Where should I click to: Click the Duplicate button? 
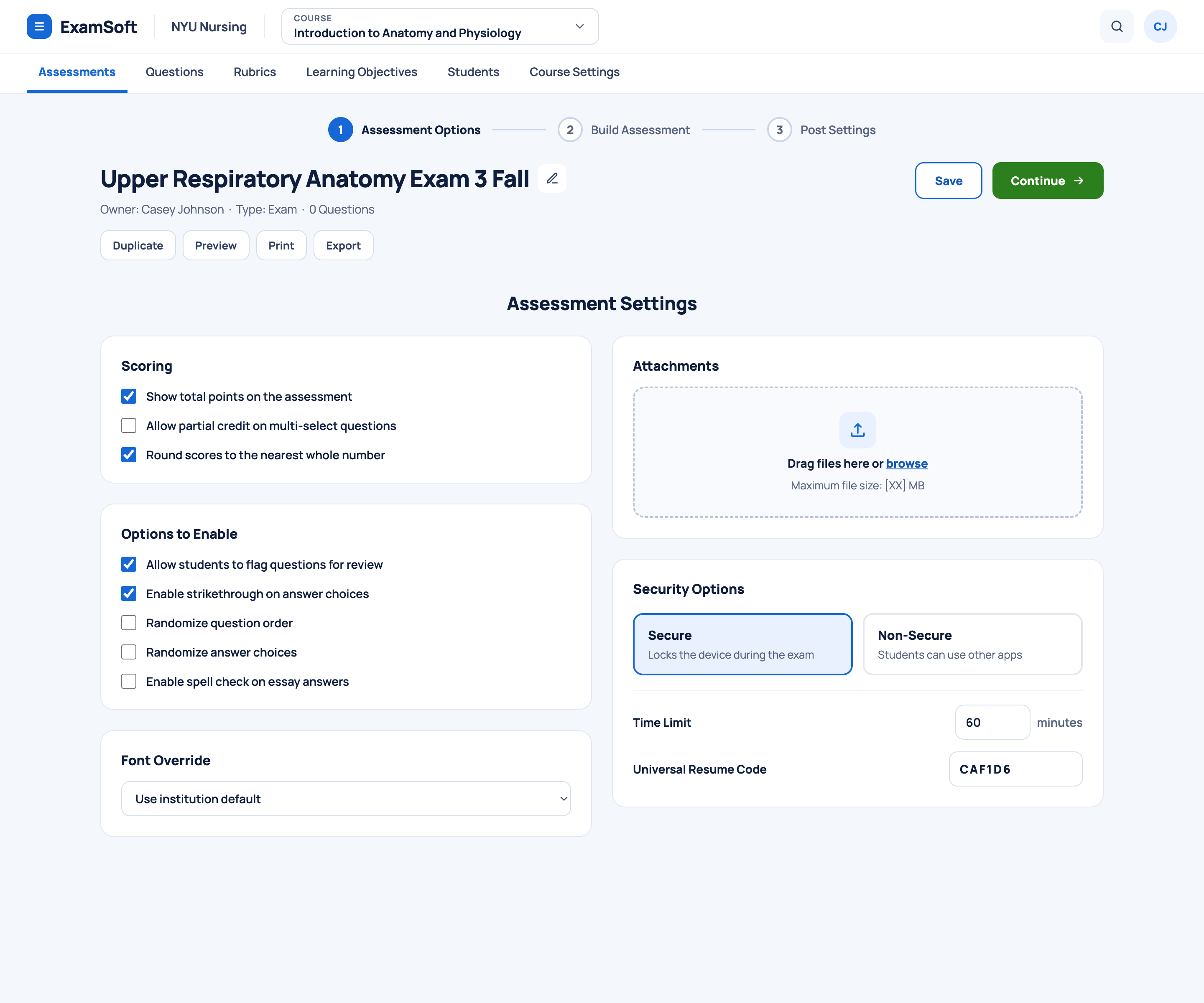[138, 245]
